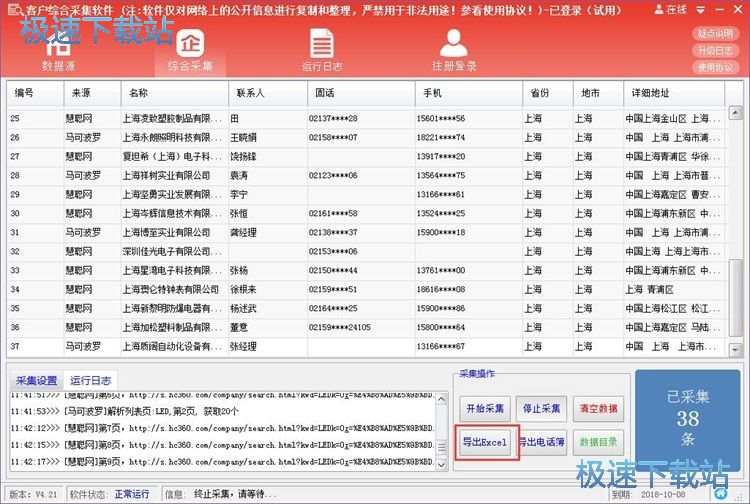Click 马可波罗 source in row 31
The height and width of the screenshot is (504, 750).
coord(83,232)
